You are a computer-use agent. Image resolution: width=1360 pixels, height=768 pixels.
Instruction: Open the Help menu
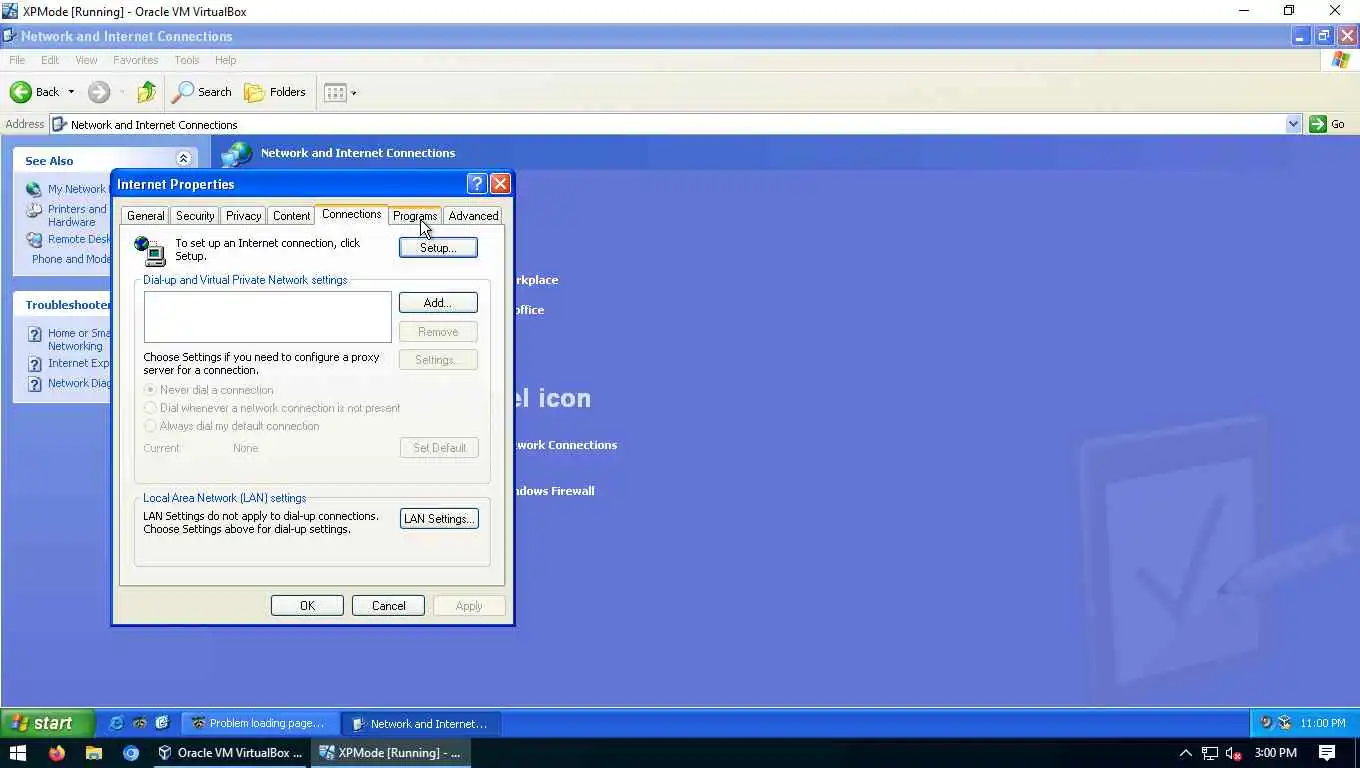226,60
